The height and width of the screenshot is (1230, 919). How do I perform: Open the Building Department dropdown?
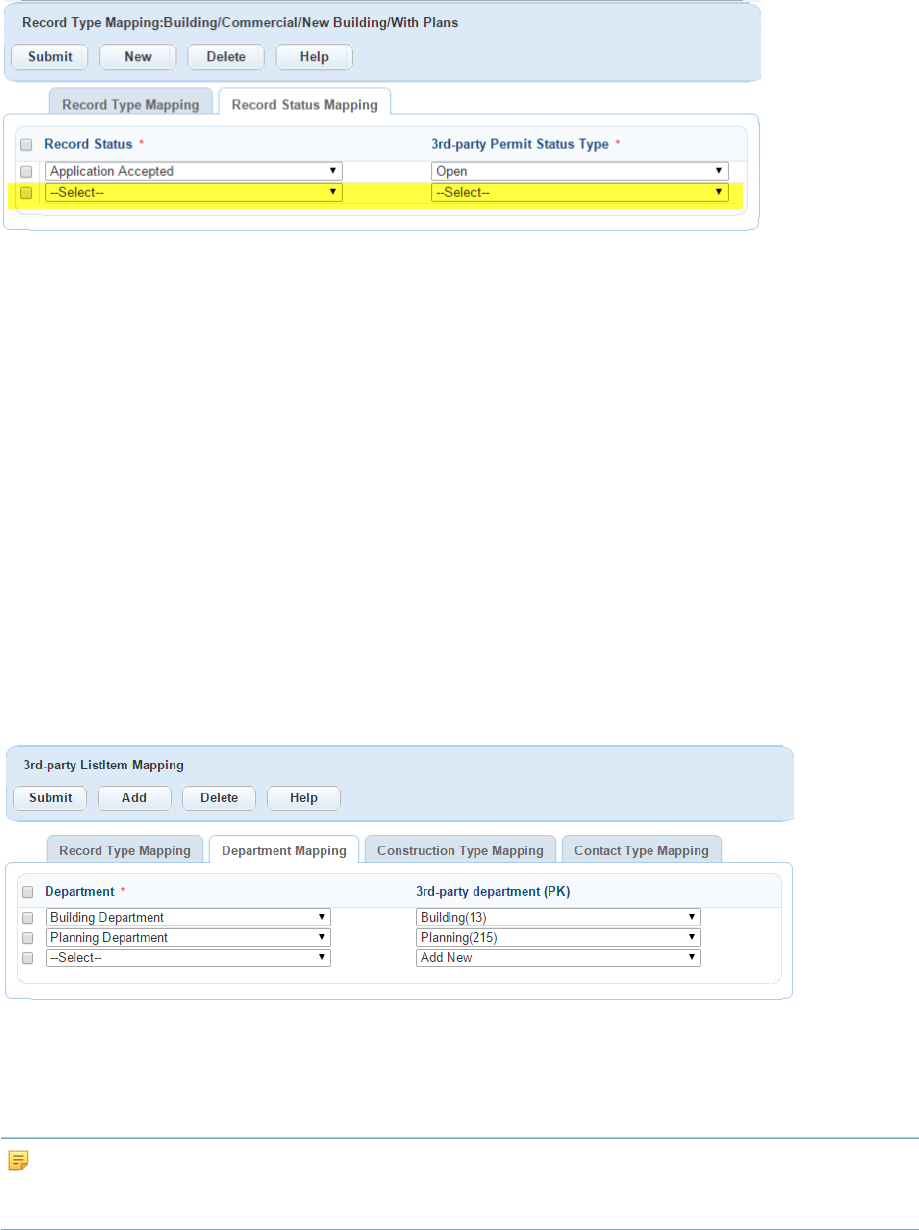coord(188,917)
